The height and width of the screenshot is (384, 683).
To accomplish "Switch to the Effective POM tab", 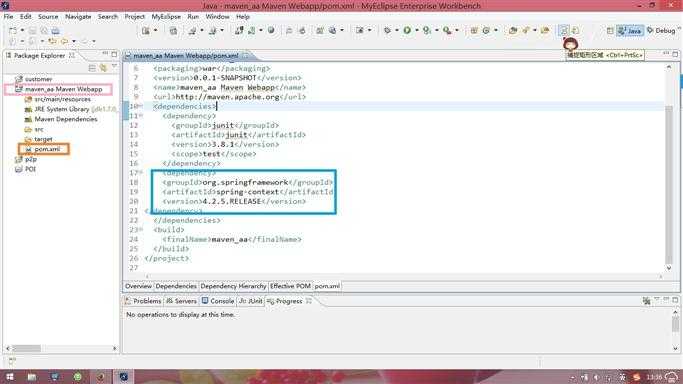I will [290, 286].
